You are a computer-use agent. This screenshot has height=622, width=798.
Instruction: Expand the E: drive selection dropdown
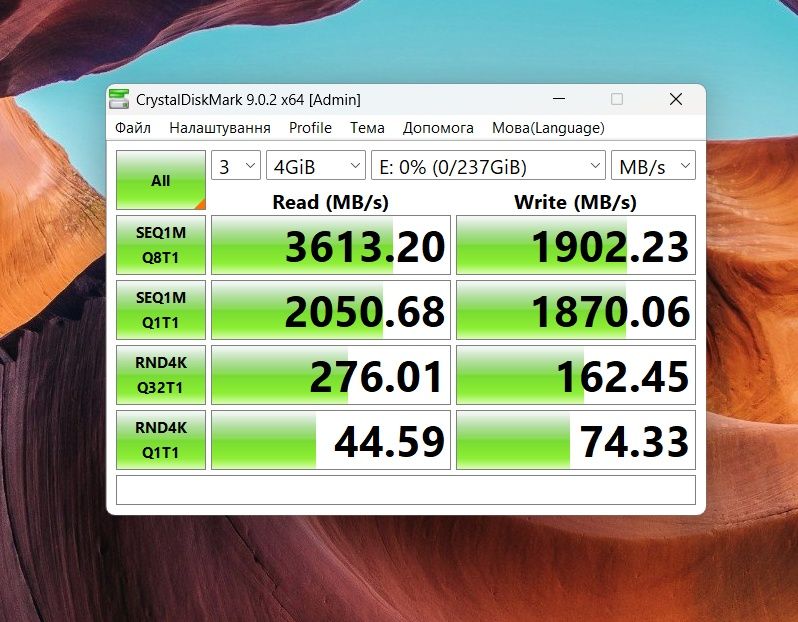click(x=488, y=165)
